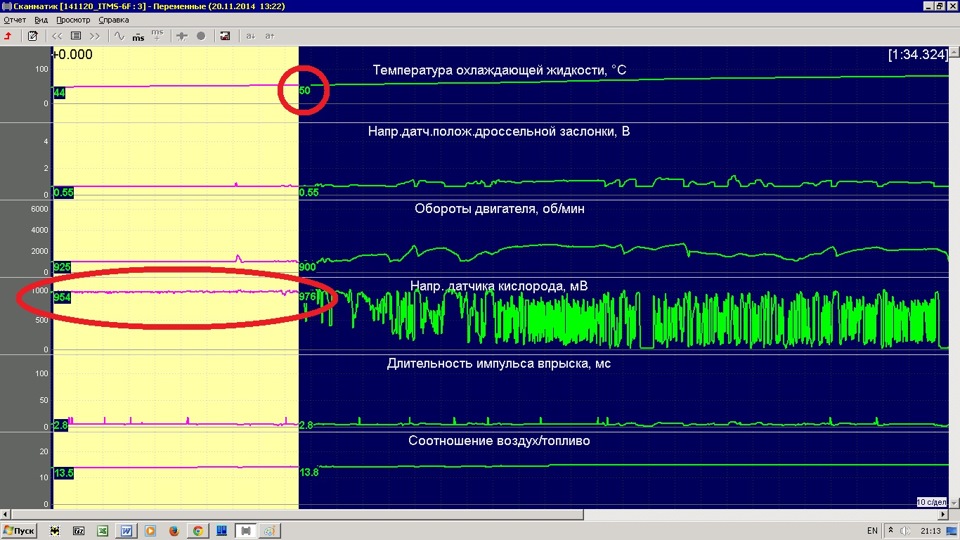Click the Пуск start button
Screen dimensions: 960x540
(19, 531)
